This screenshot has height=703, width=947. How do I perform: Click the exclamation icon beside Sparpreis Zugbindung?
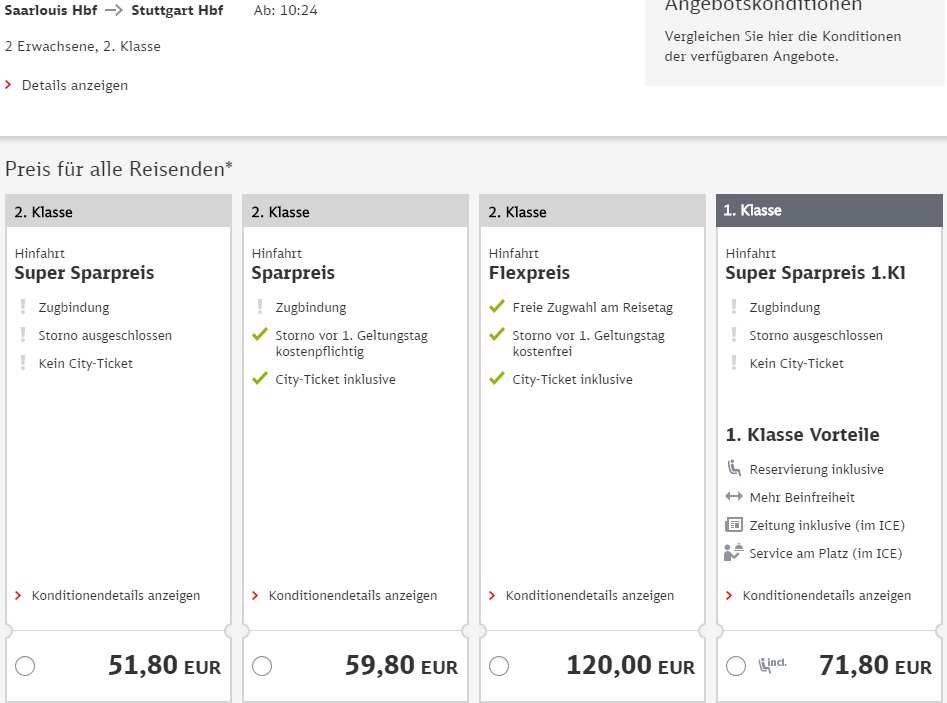[x=260, y=307]
